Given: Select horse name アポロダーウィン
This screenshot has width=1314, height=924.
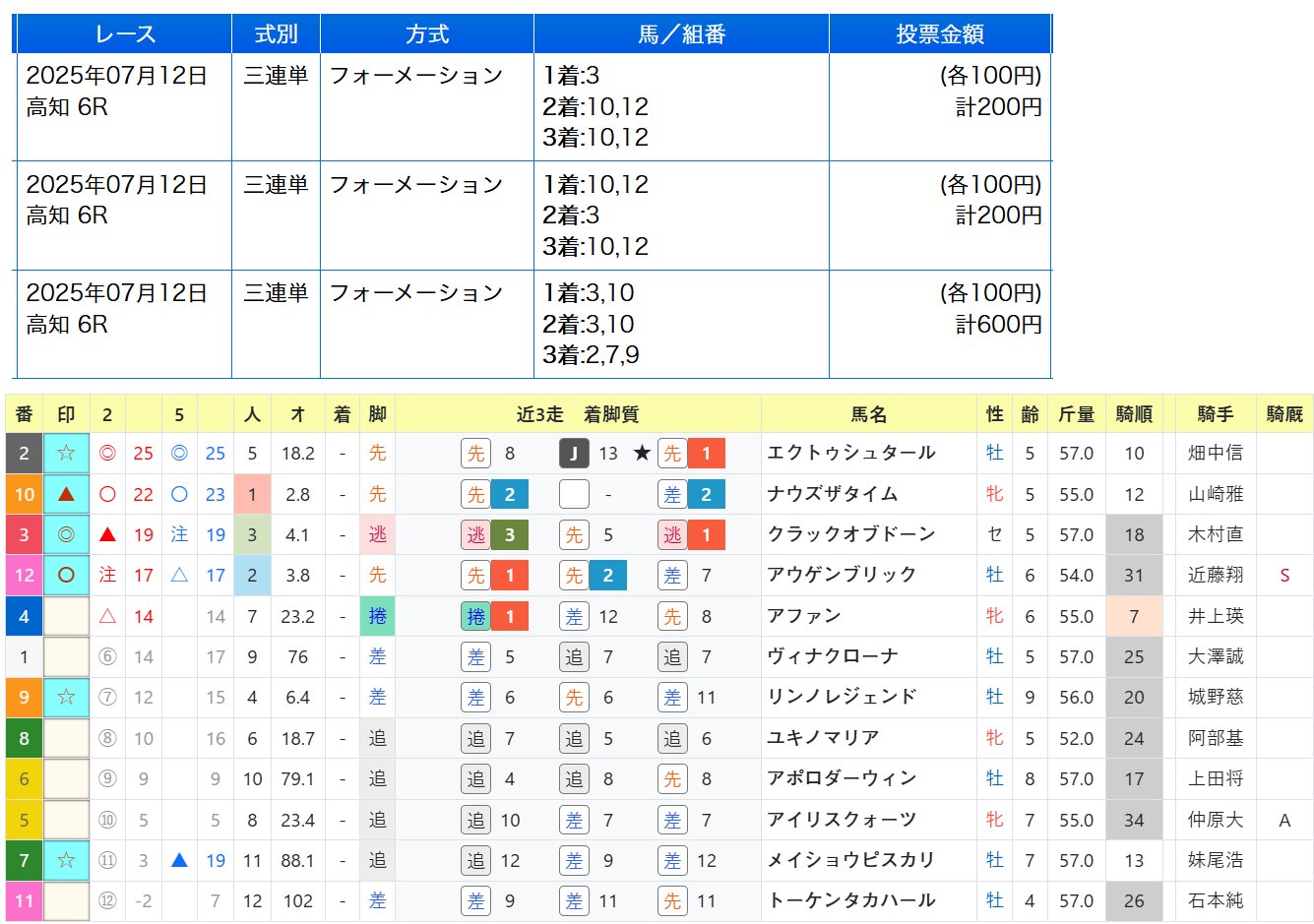Looking at the screenshot, I should 843,778.
